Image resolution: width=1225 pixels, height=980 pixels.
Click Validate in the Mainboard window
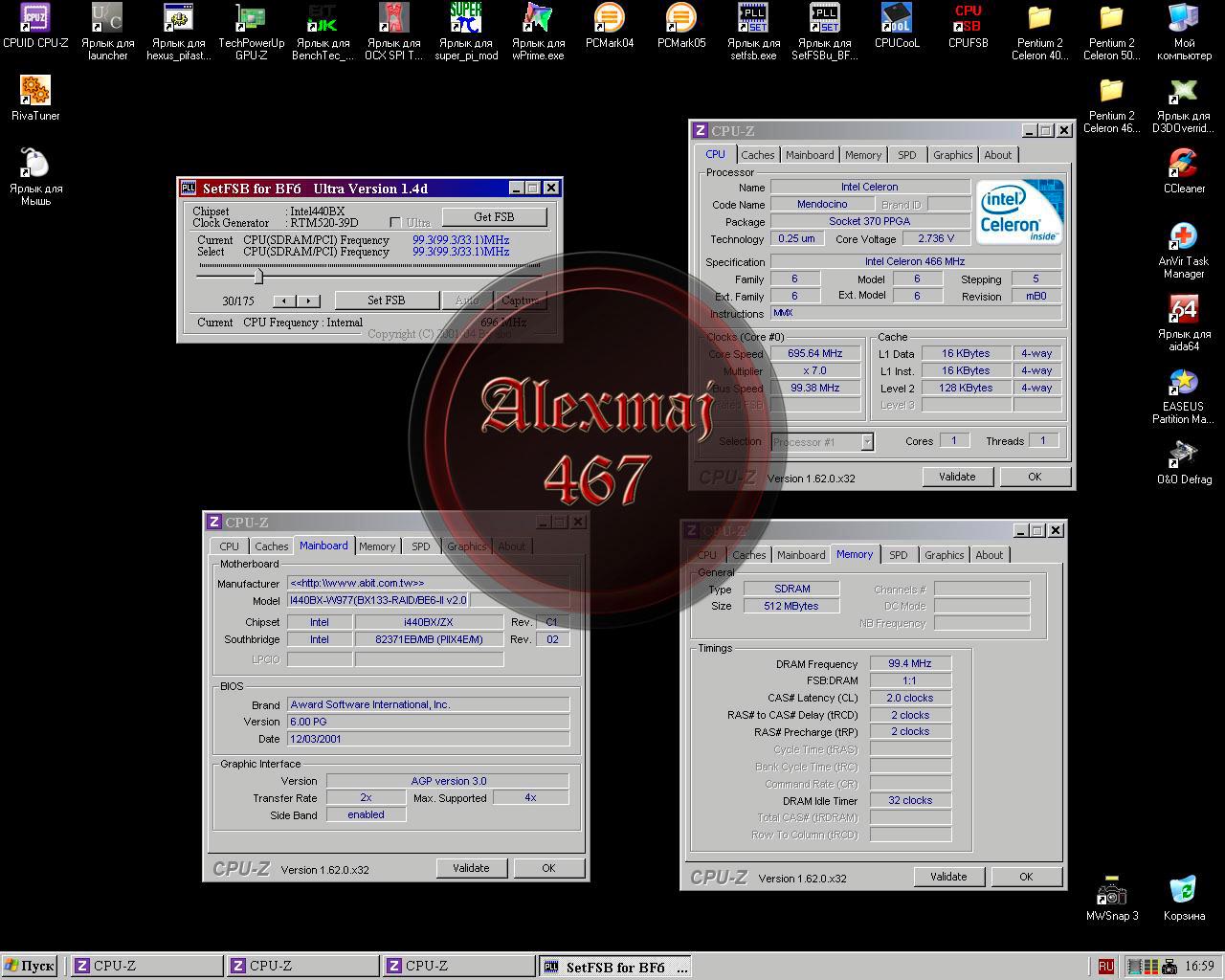coord(471,868)
